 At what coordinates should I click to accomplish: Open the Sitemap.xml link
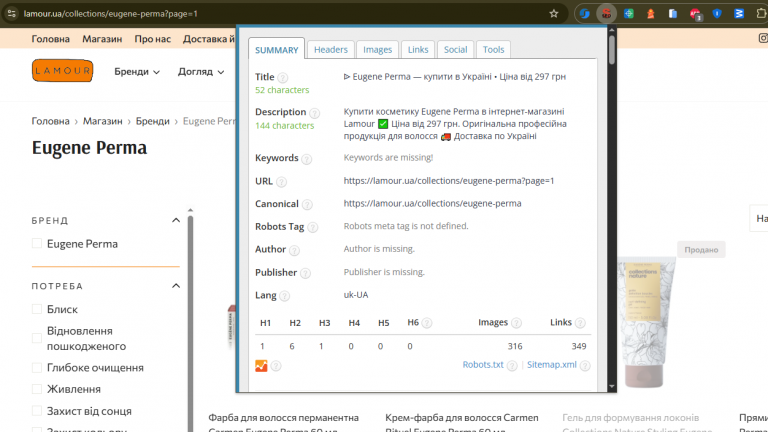pyautogui.click(x=552, y=365)
